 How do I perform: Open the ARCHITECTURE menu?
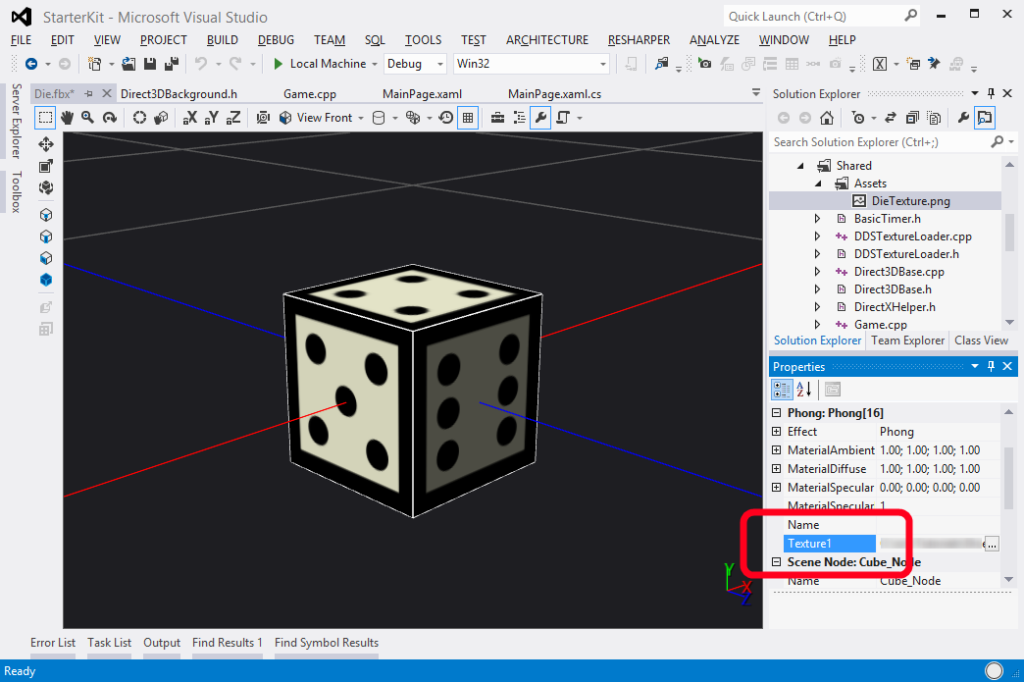click(x=546, y=40)
